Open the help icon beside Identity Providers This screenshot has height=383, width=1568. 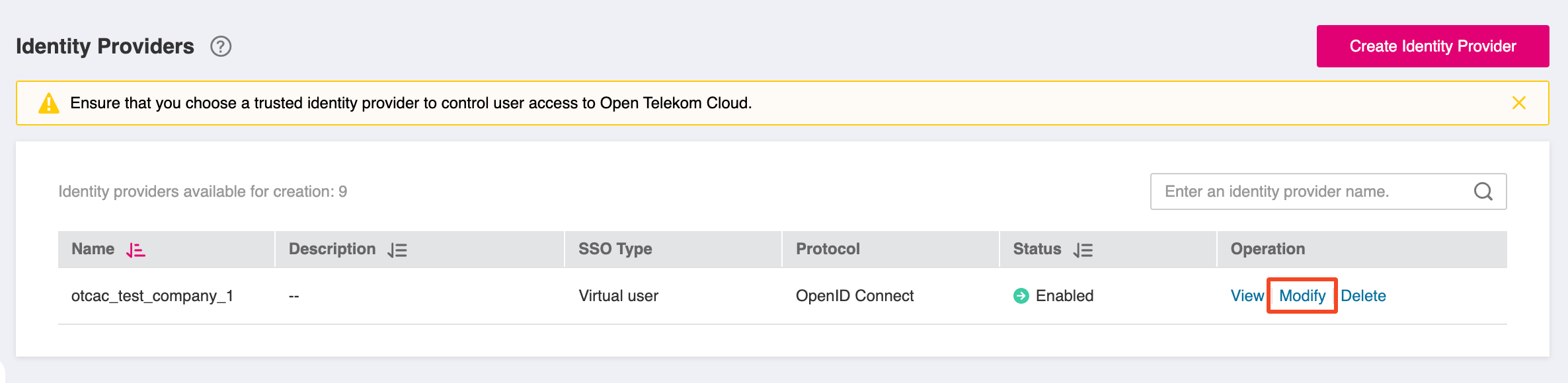(x=221, y=46)
